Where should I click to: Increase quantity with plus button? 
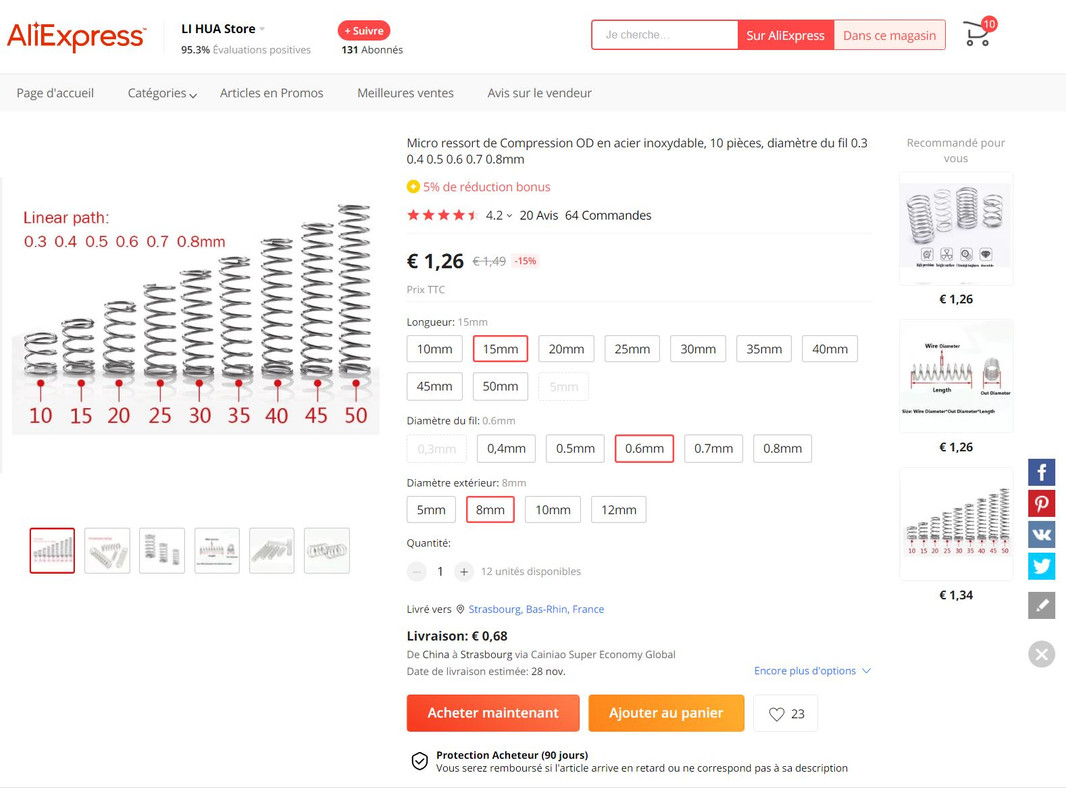464,572
